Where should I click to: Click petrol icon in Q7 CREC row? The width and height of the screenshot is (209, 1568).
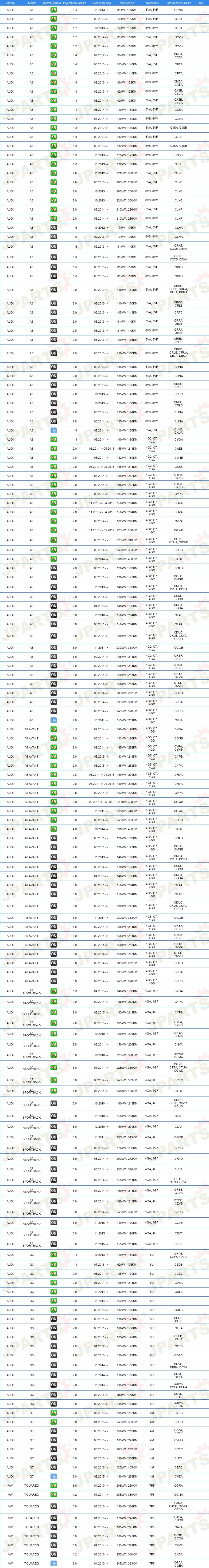point(54,1422)
